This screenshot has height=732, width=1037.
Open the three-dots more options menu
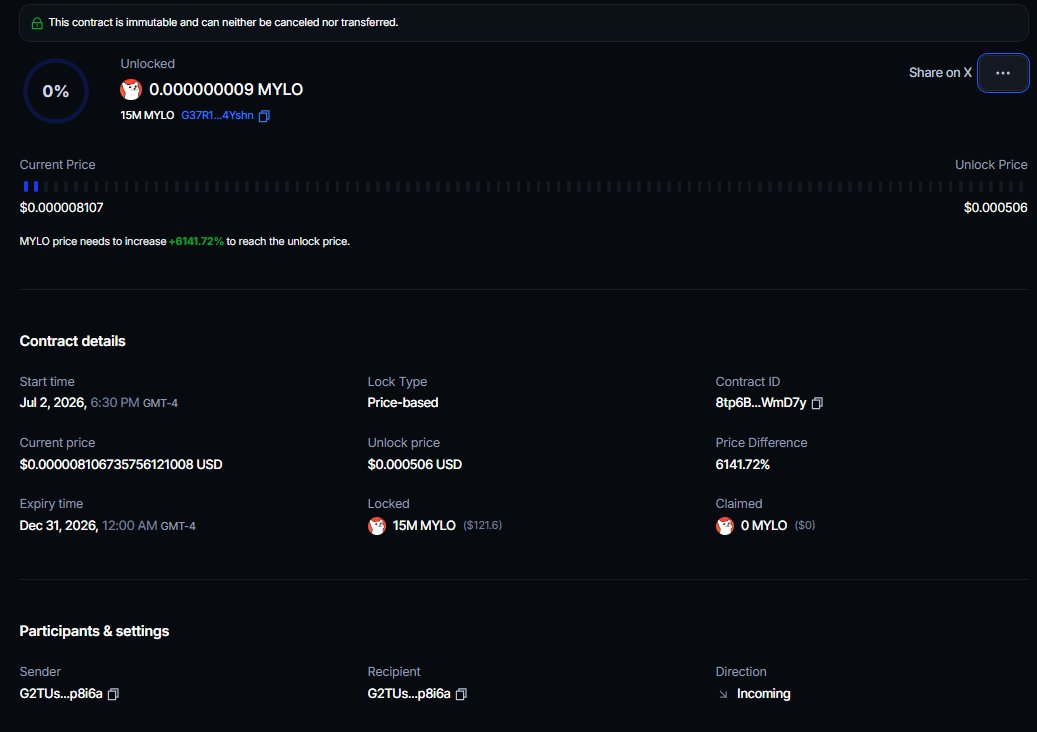tap(1003, 73)
